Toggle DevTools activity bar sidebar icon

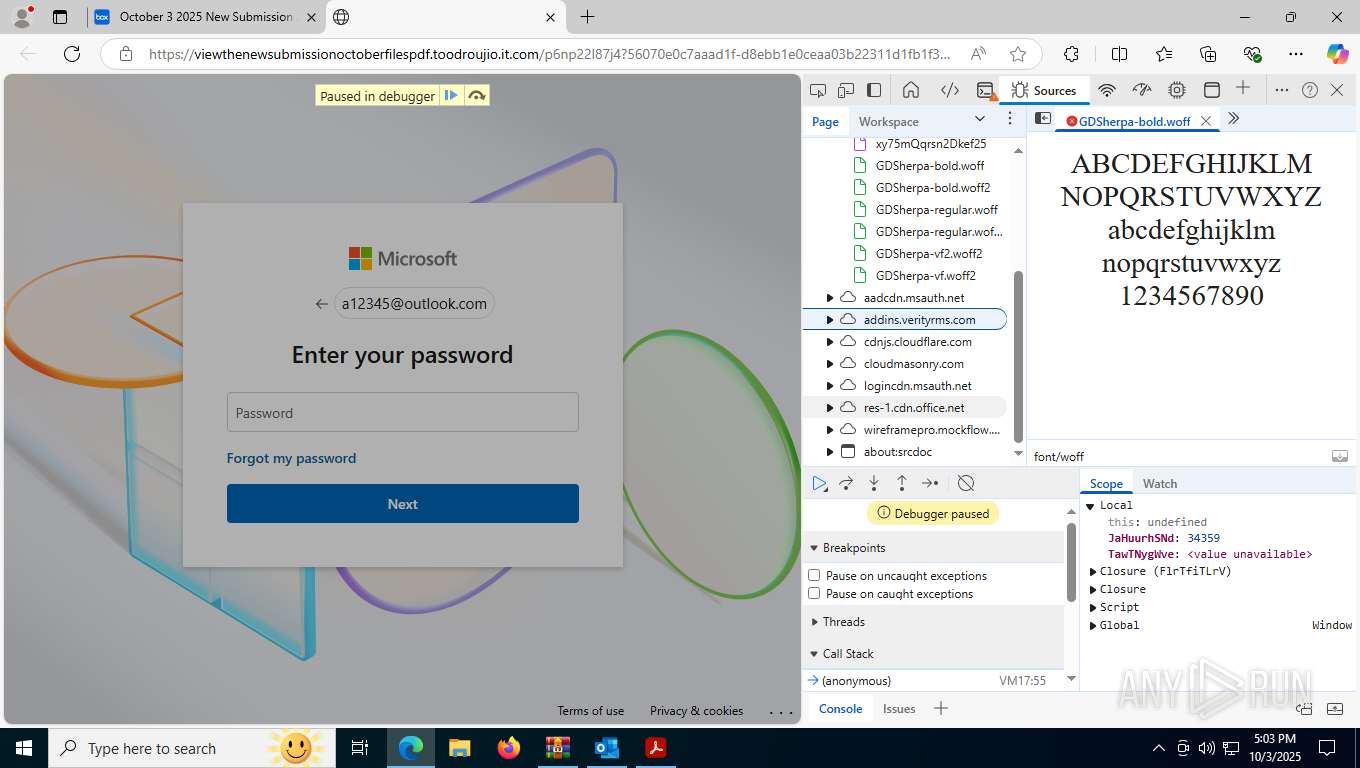click(874, 90)
